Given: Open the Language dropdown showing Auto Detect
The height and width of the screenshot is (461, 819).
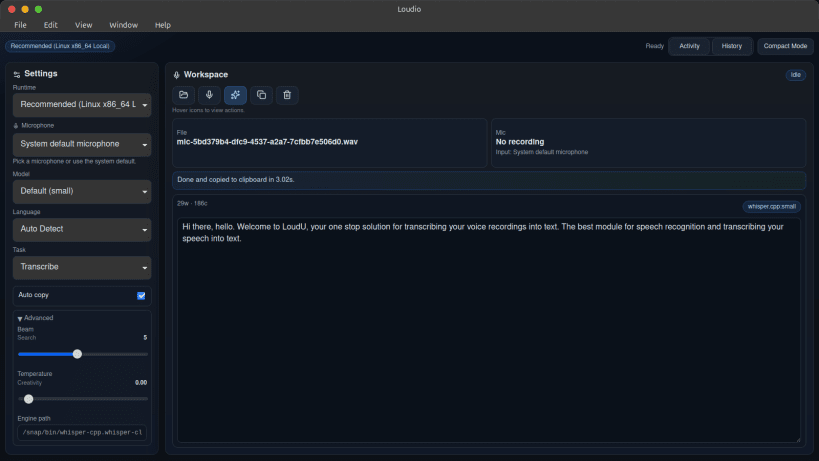Looking at the screenshot, I should (82, 229).
